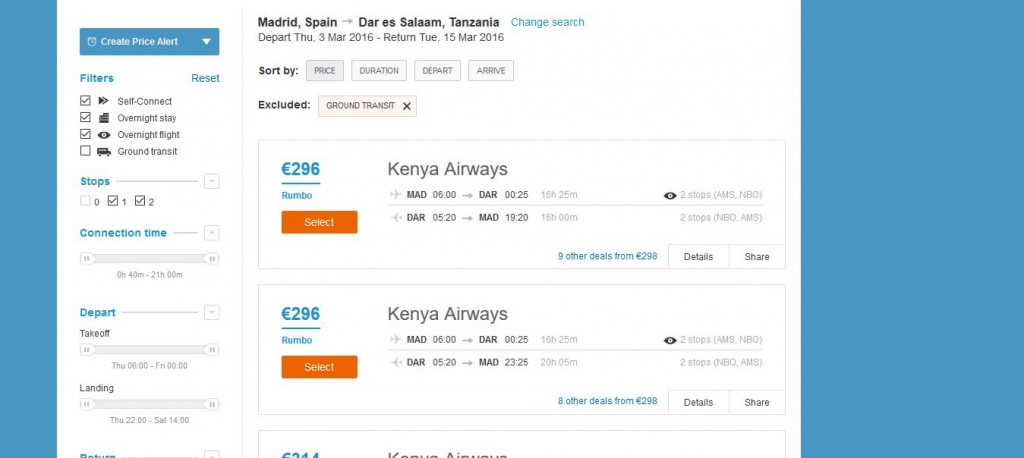Enable the Ground transit checkbox
The height and width of the screenshot is (458, 1024).
pyautogui.click(x=85, y=152)
